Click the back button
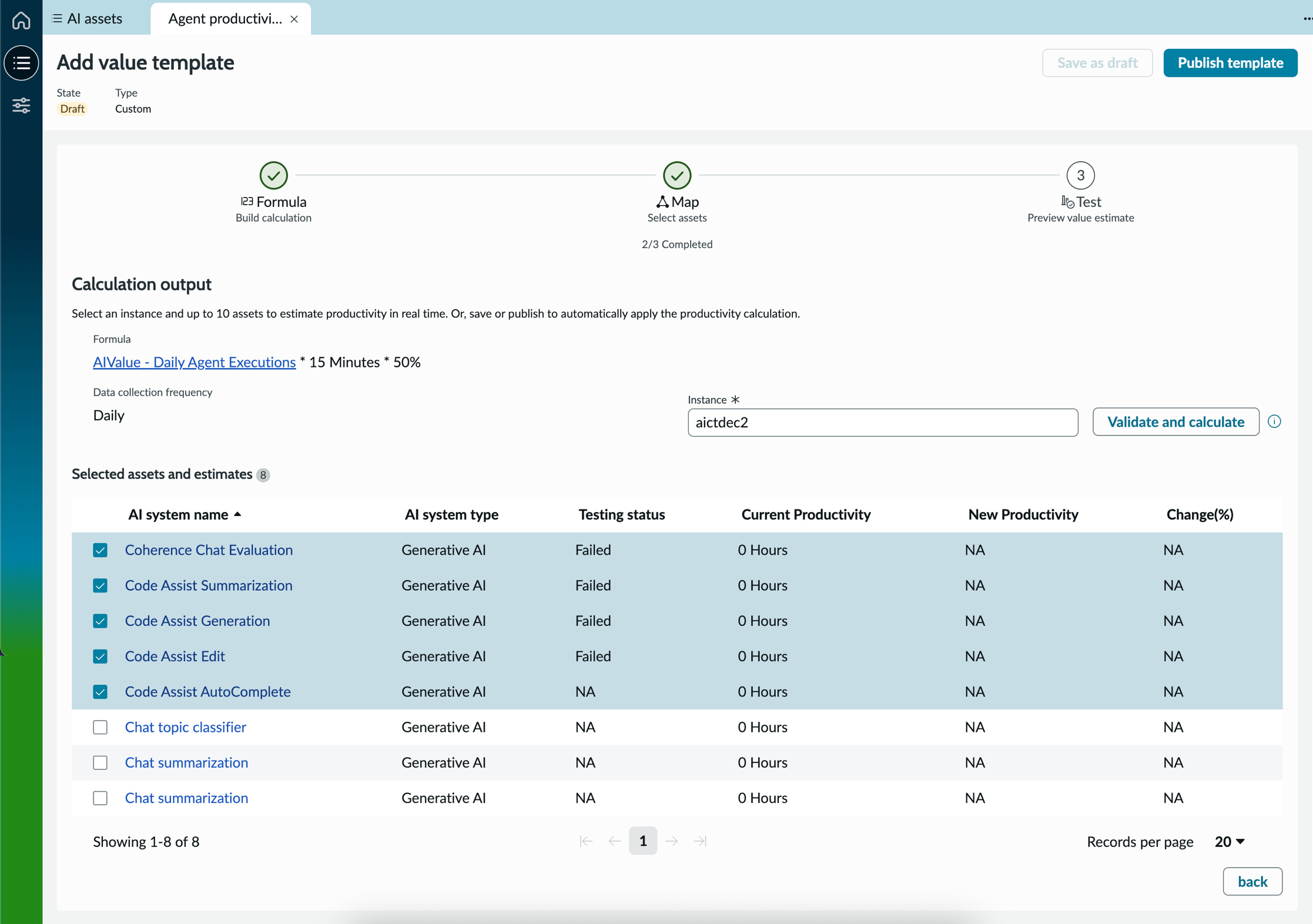Viewport: 1313px width, 924px height. pyautogui.click(x=1252, y=881)
